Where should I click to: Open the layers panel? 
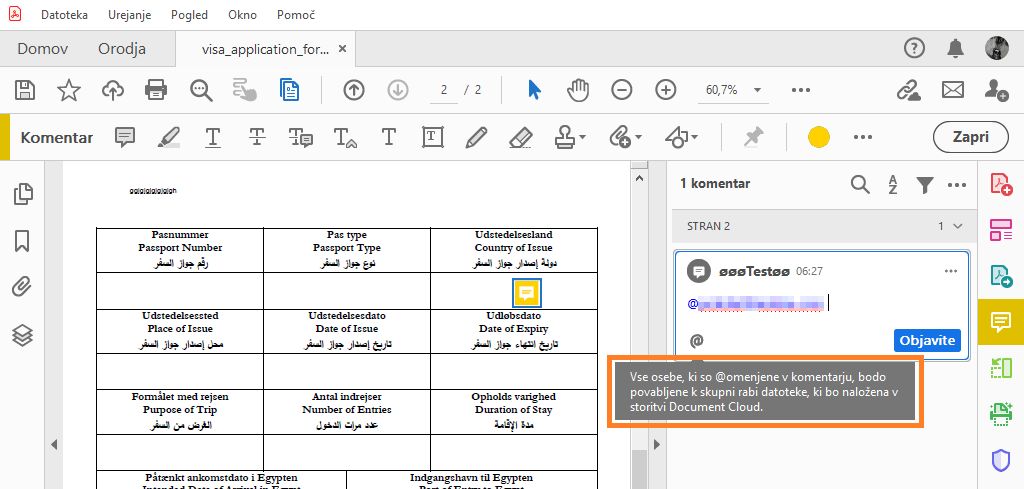click(22, 335)
